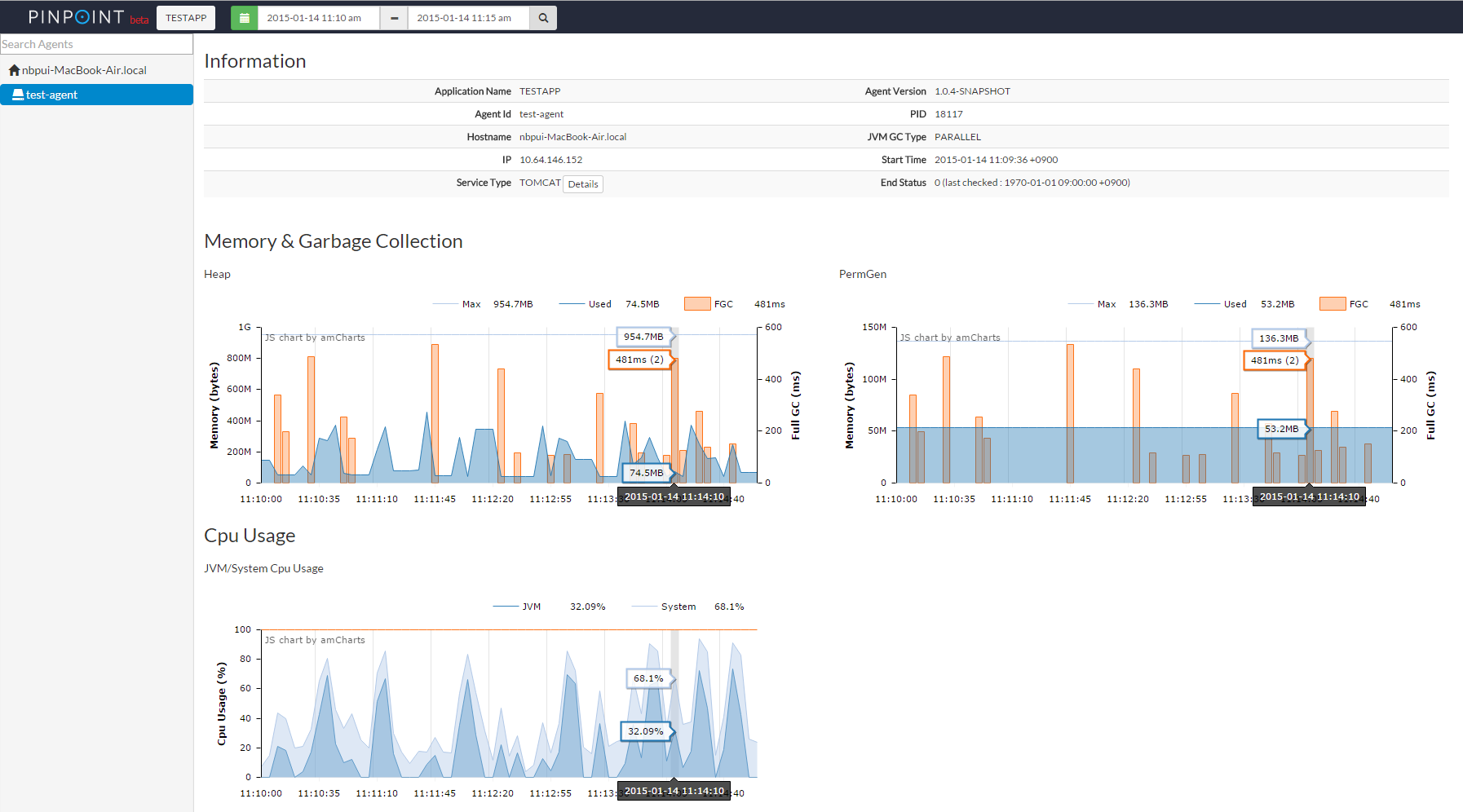This screenshot has width=1463, height=812.
Task: Select test-agent in the agent list
Action: 96,95
